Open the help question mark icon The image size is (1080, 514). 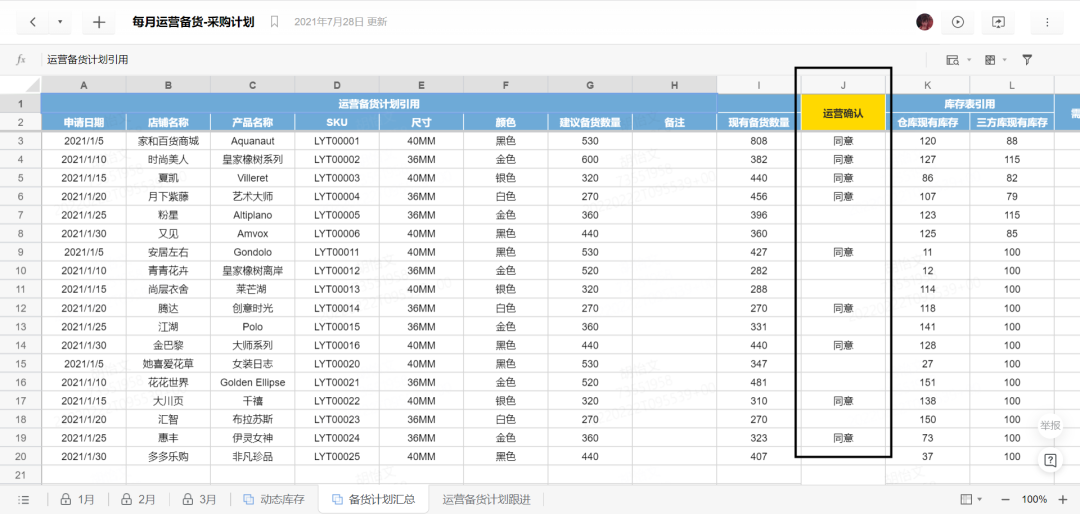[x=1050, y=461]
